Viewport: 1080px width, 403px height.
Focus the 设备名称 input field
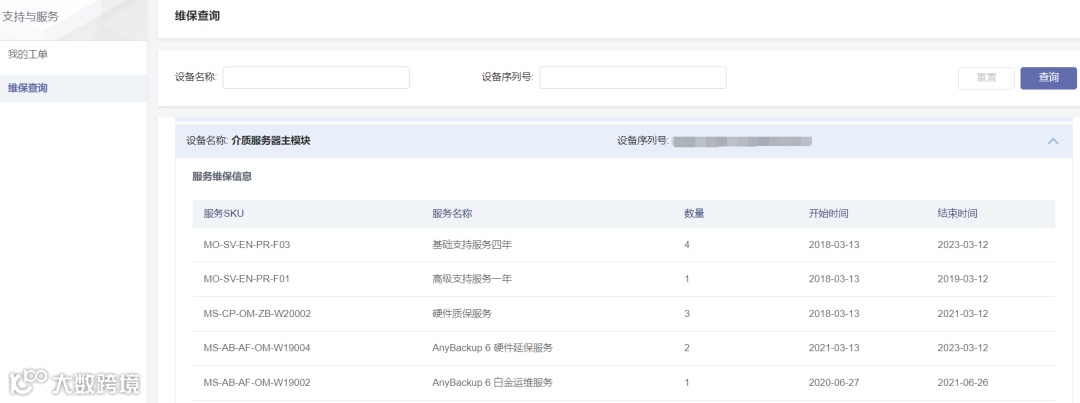[x=316, y=78]
